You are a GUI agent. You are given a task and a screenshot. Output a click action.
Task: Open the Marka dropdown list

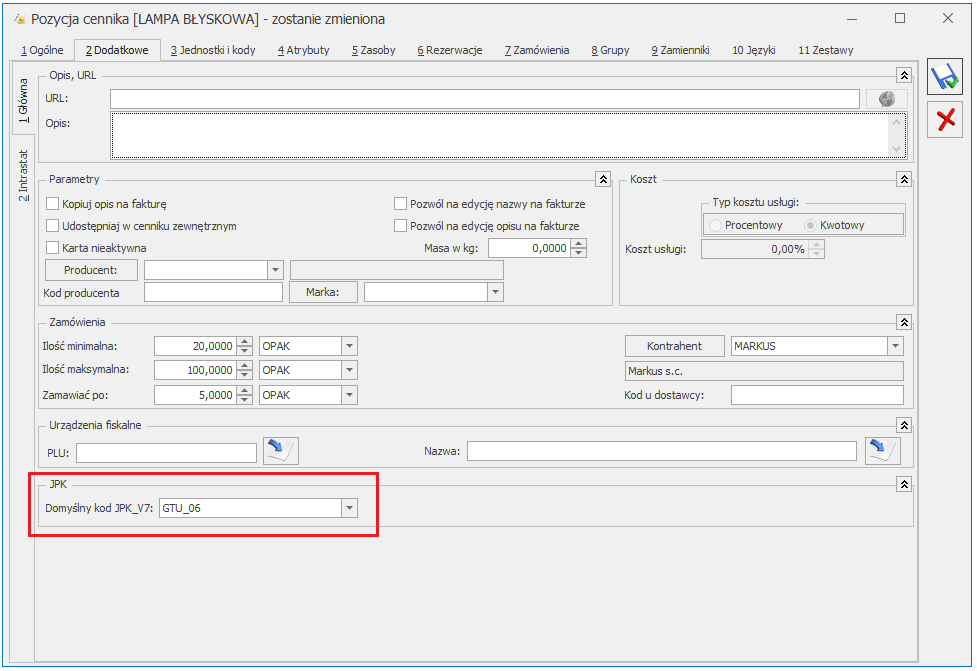495,292
